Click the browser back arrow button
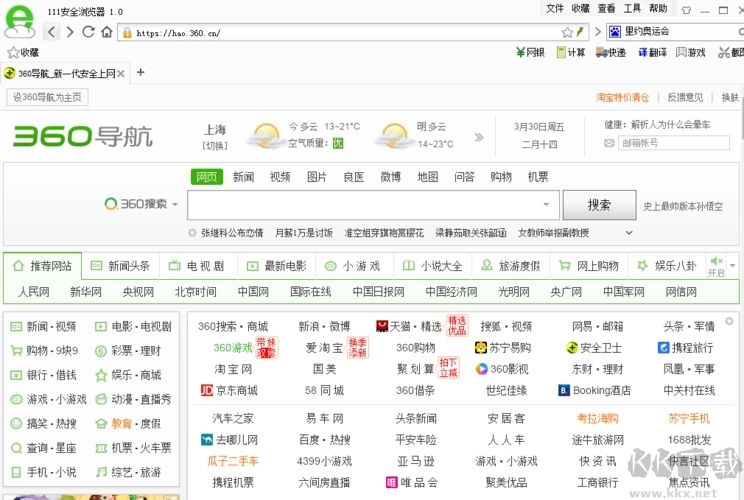This screenshot has height=500, width=744. [52, 32]
